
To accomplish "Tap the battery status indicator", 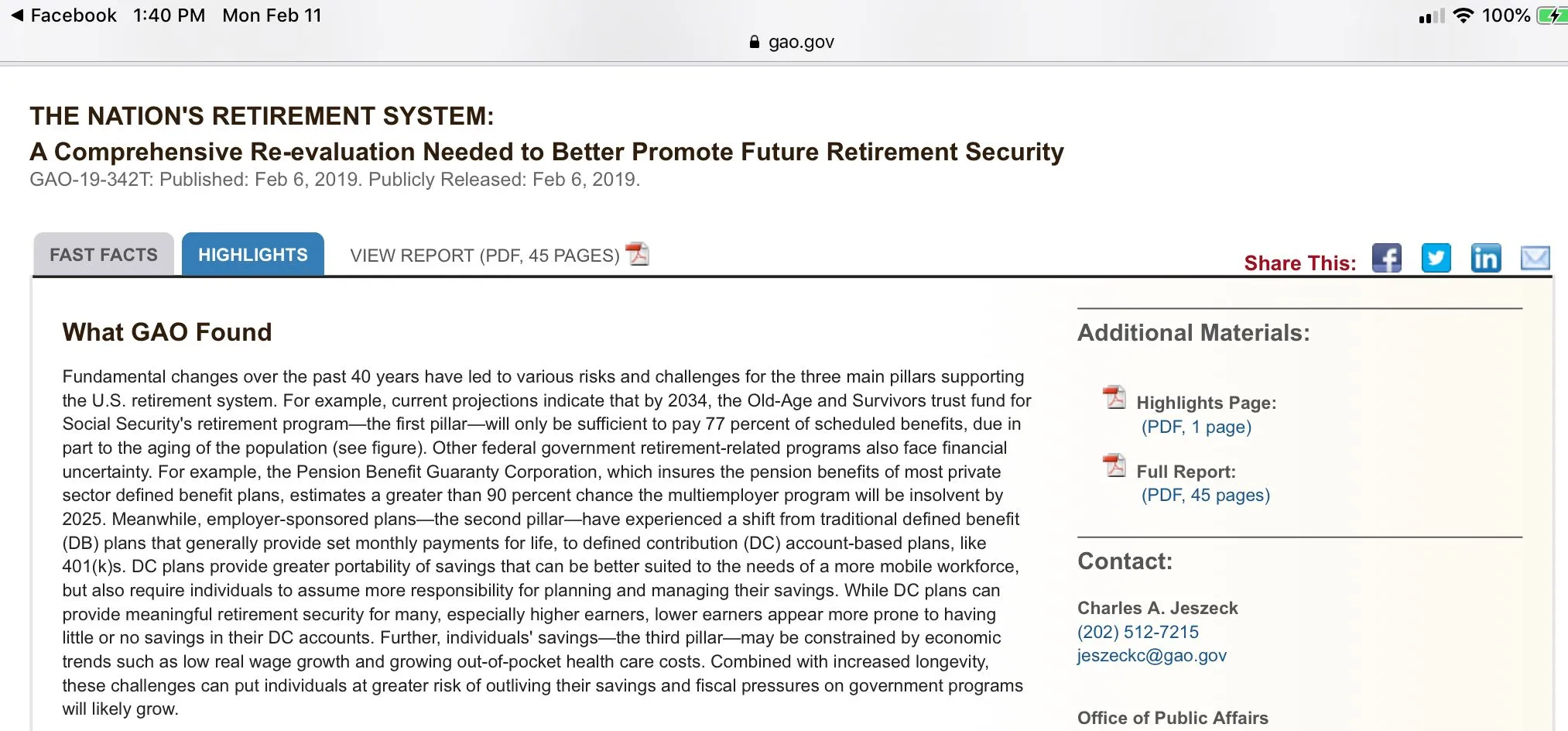I will (1551, 15).
